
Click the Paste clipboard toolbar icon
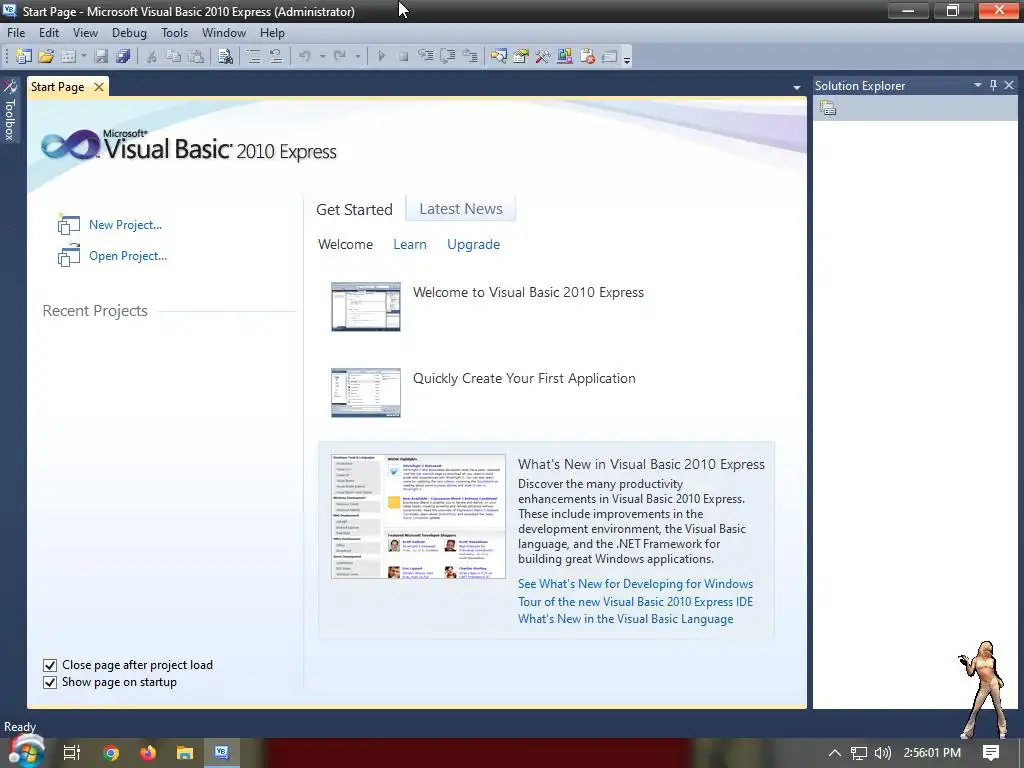[196, 56]
